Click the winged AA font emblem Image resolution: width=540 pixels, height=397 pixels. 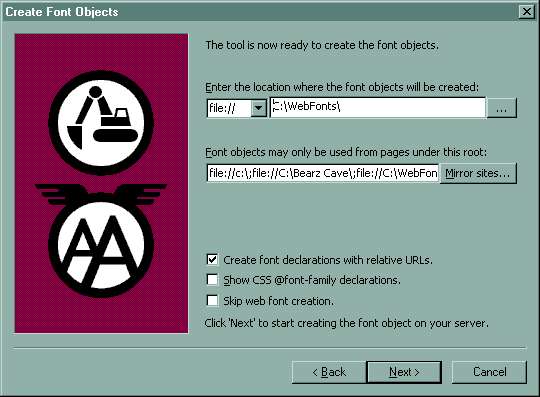pyautogui.click(x=101, y=240)
